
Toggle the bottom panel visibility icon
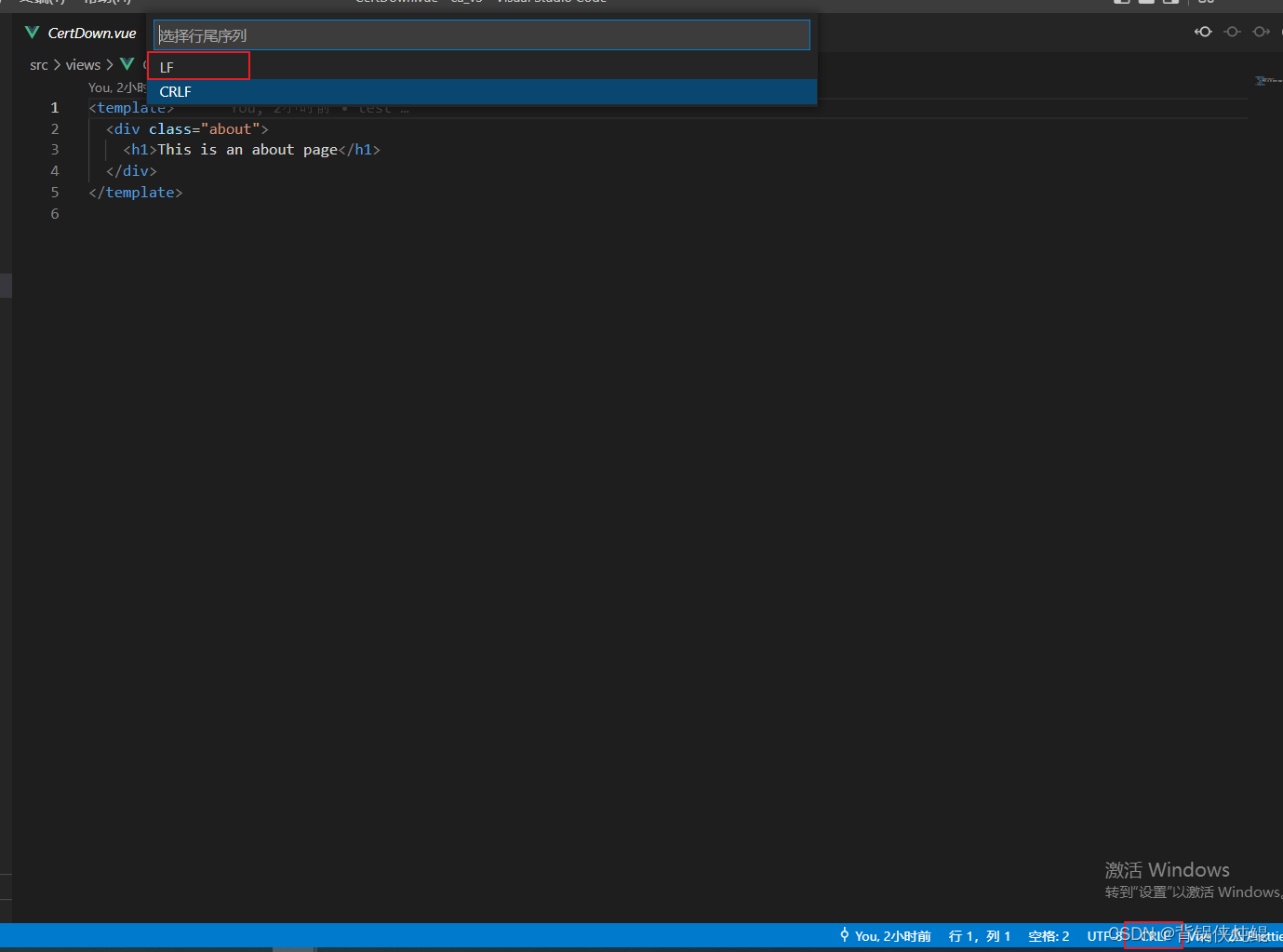pyautogui.click(x=1145, y=2)
